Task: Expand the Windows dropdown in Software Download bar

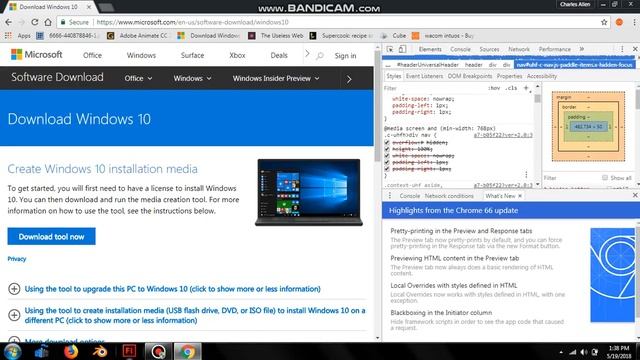Action: (192, 78)
